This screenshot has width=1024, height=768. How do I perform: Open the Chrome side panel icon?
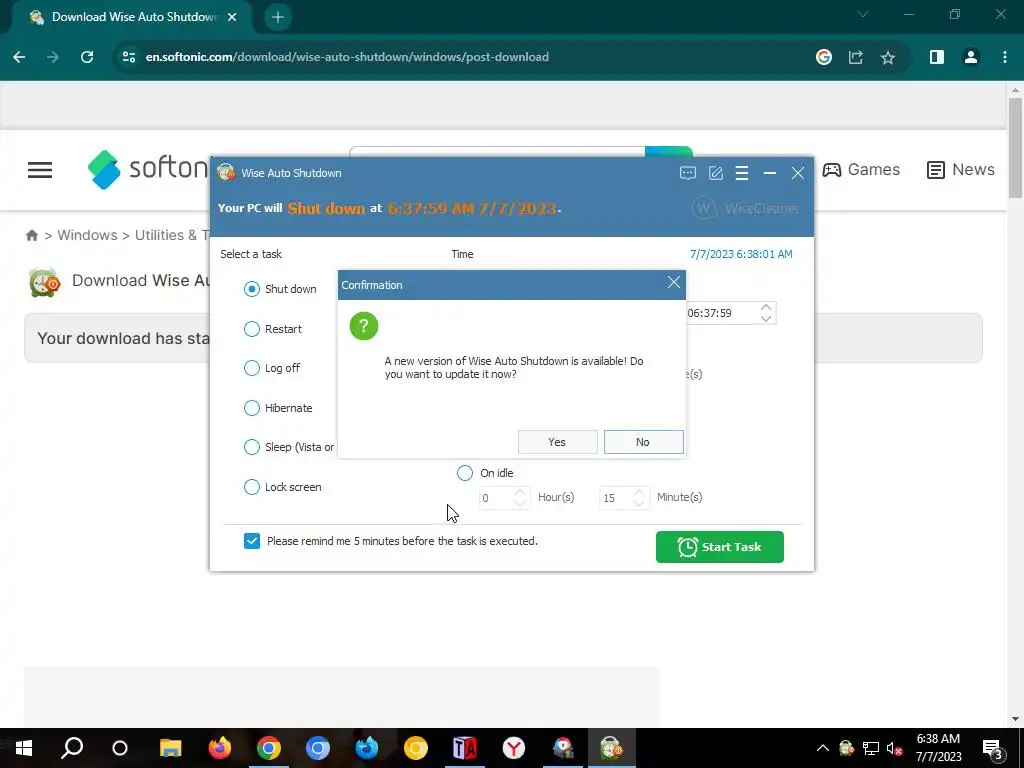click(936, 57)
